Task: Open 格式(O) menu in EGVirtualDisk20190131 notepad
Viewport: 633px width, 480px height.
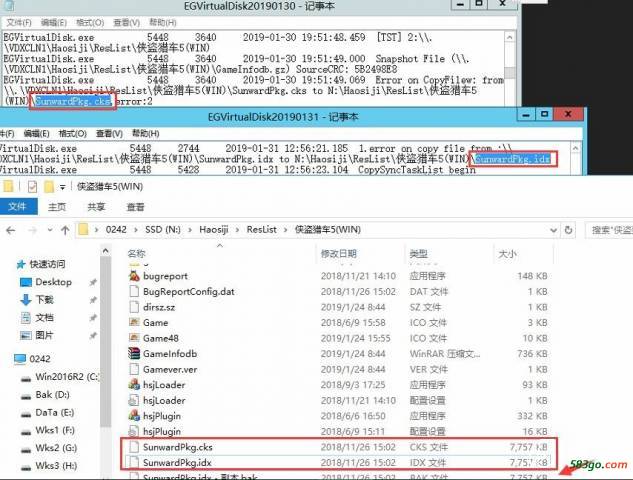Action: pyautogui.click(x=72, y=134)
